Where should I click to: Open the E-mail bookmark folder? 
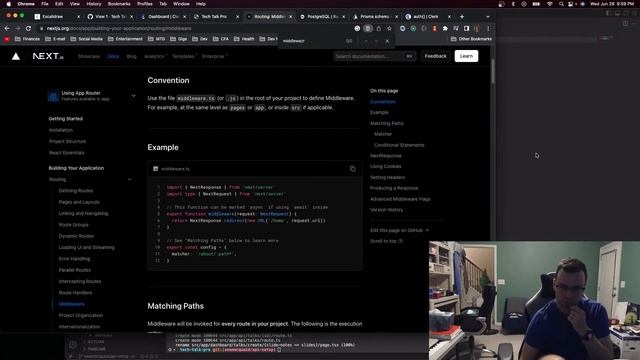pyautogui.click(x=55, y=39)
